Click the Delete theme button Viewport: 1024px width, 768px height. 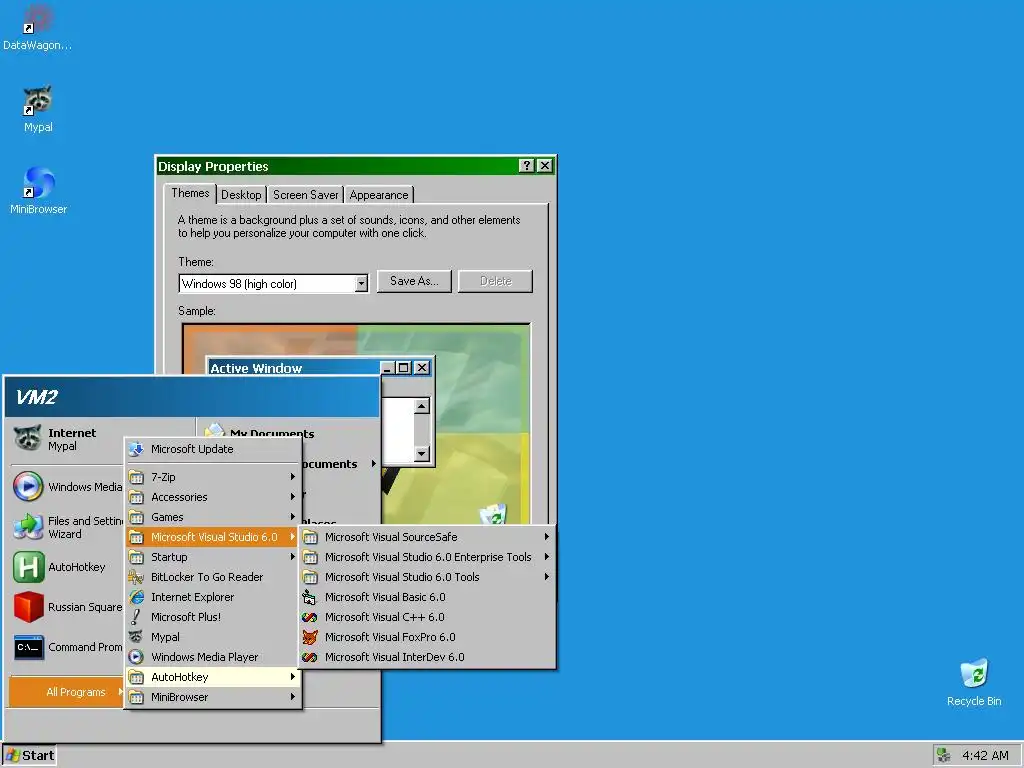click(x=496, y=281)
